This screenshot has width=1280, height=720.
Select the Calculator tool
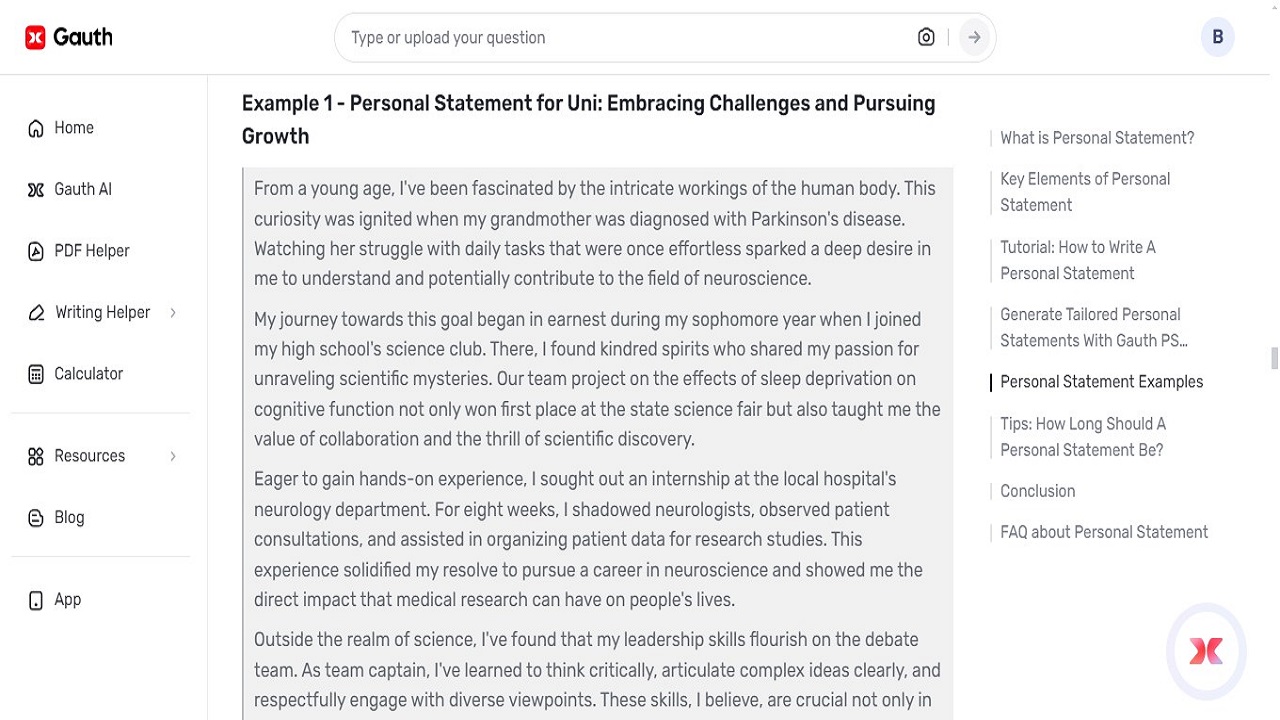click(88, 373)
